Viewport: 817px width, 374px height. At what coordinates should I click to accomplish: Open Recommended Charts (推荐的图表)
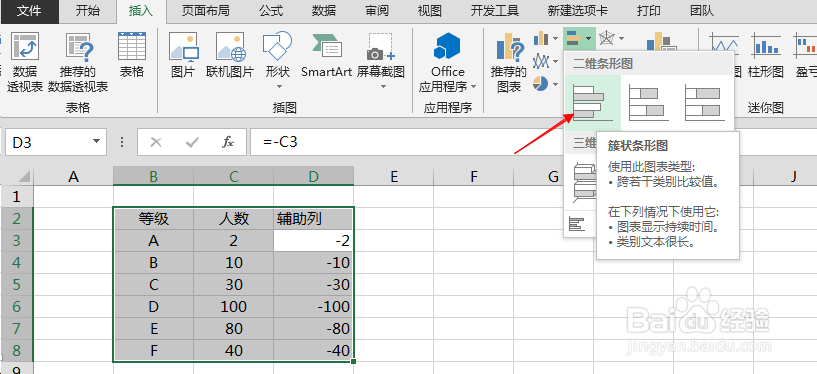[x=509, y=63]
